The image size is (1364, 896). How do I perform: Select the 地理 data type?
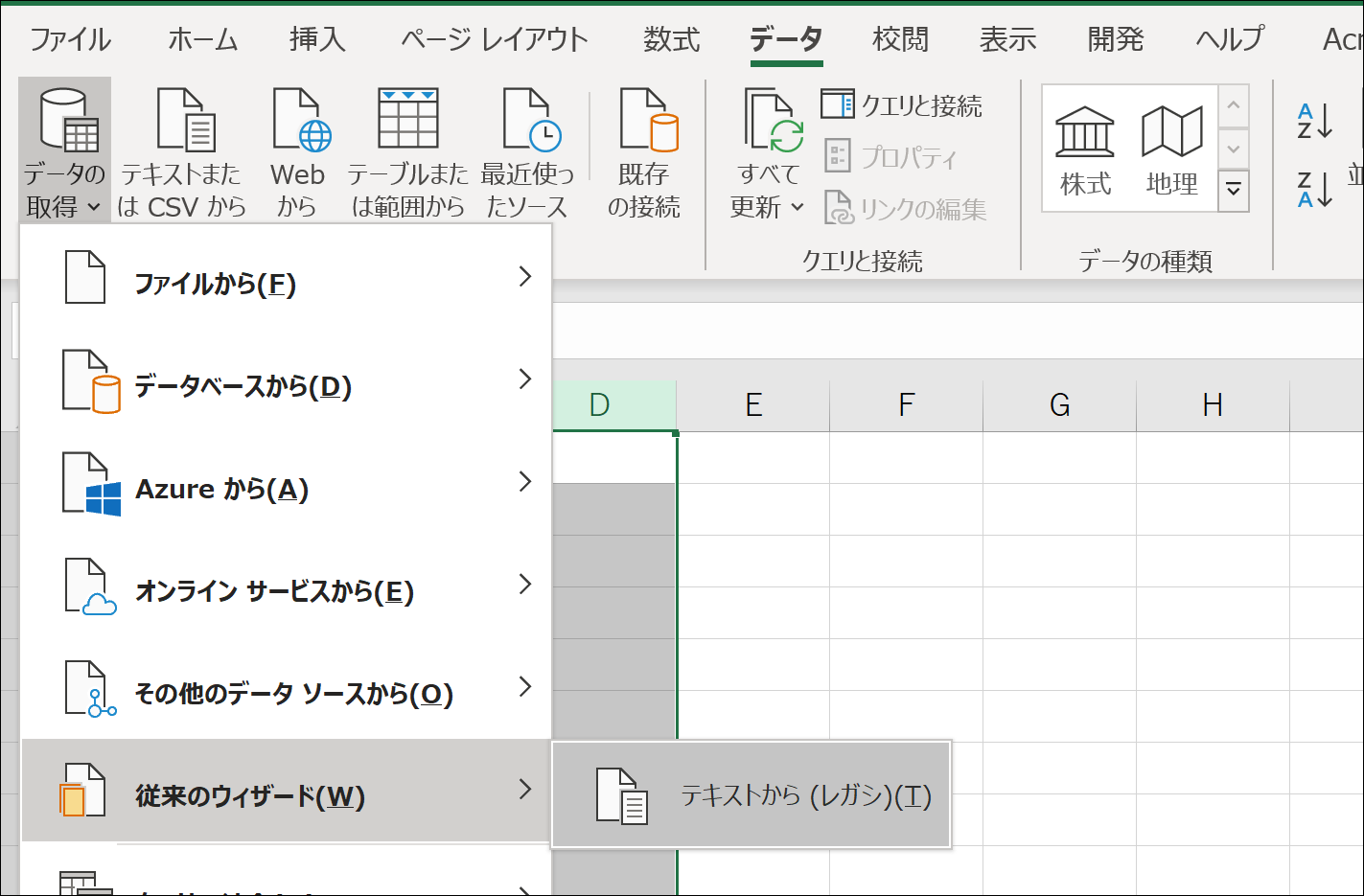click(1172, 150)
